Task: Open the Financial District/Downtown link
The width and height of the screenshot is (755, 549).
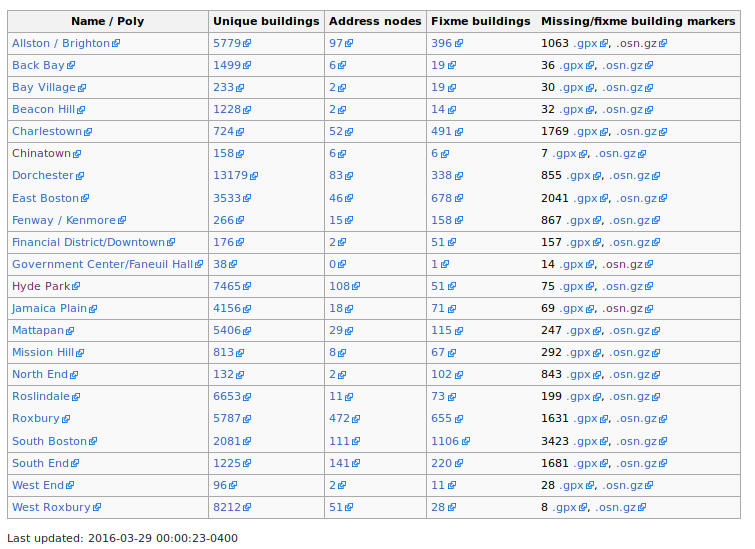Action: (x=88, y=242)
